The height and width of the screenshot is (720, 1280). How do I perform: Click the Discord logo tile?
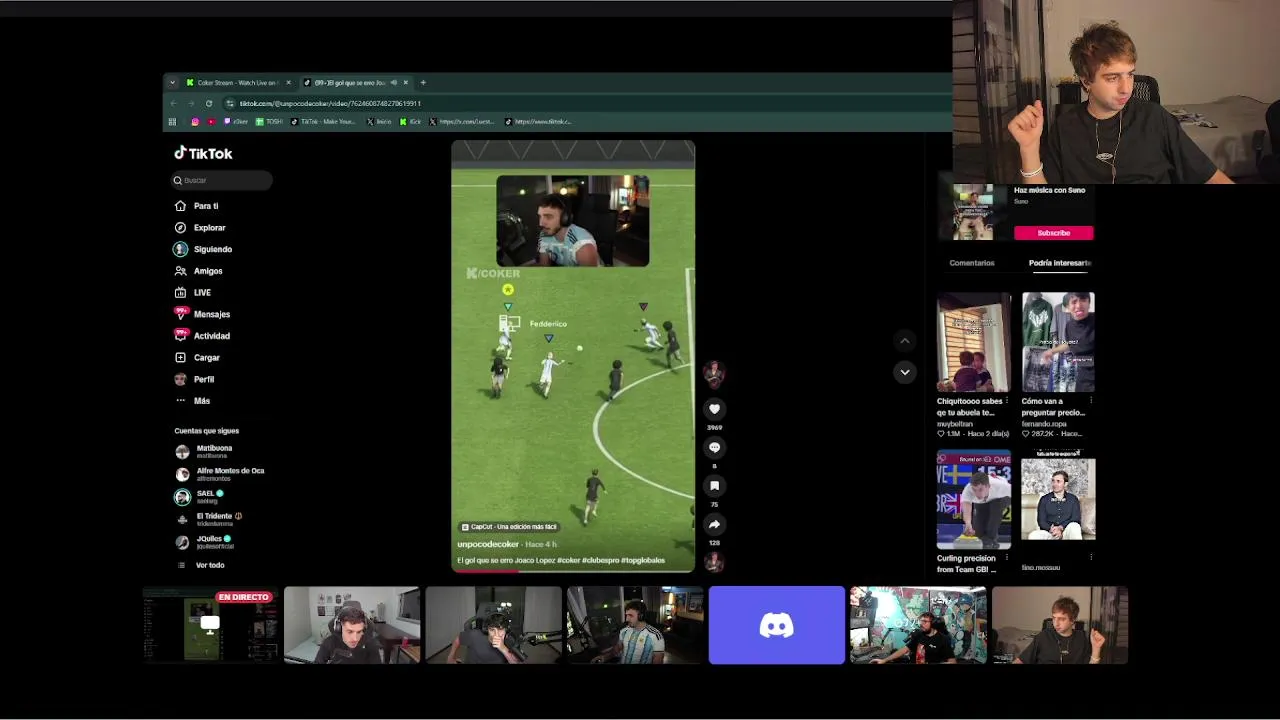(x=777, y=625)
